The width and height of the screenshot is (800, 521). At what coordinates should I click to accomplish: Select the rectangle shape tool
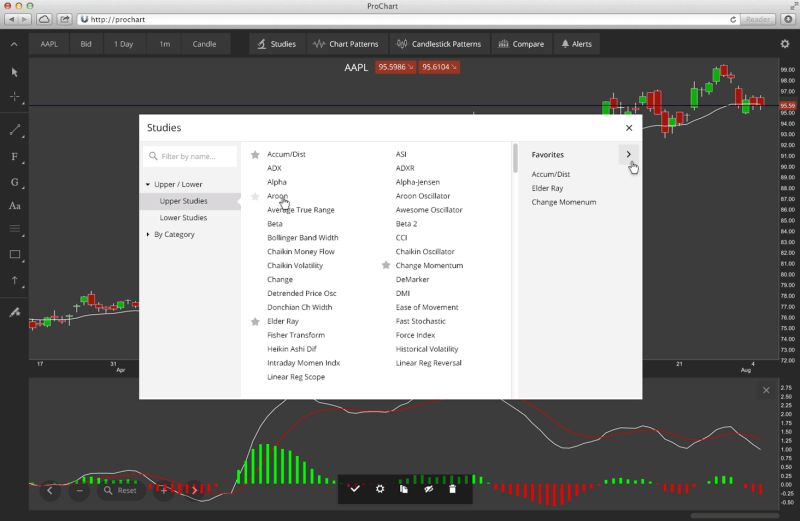point(14,254)
